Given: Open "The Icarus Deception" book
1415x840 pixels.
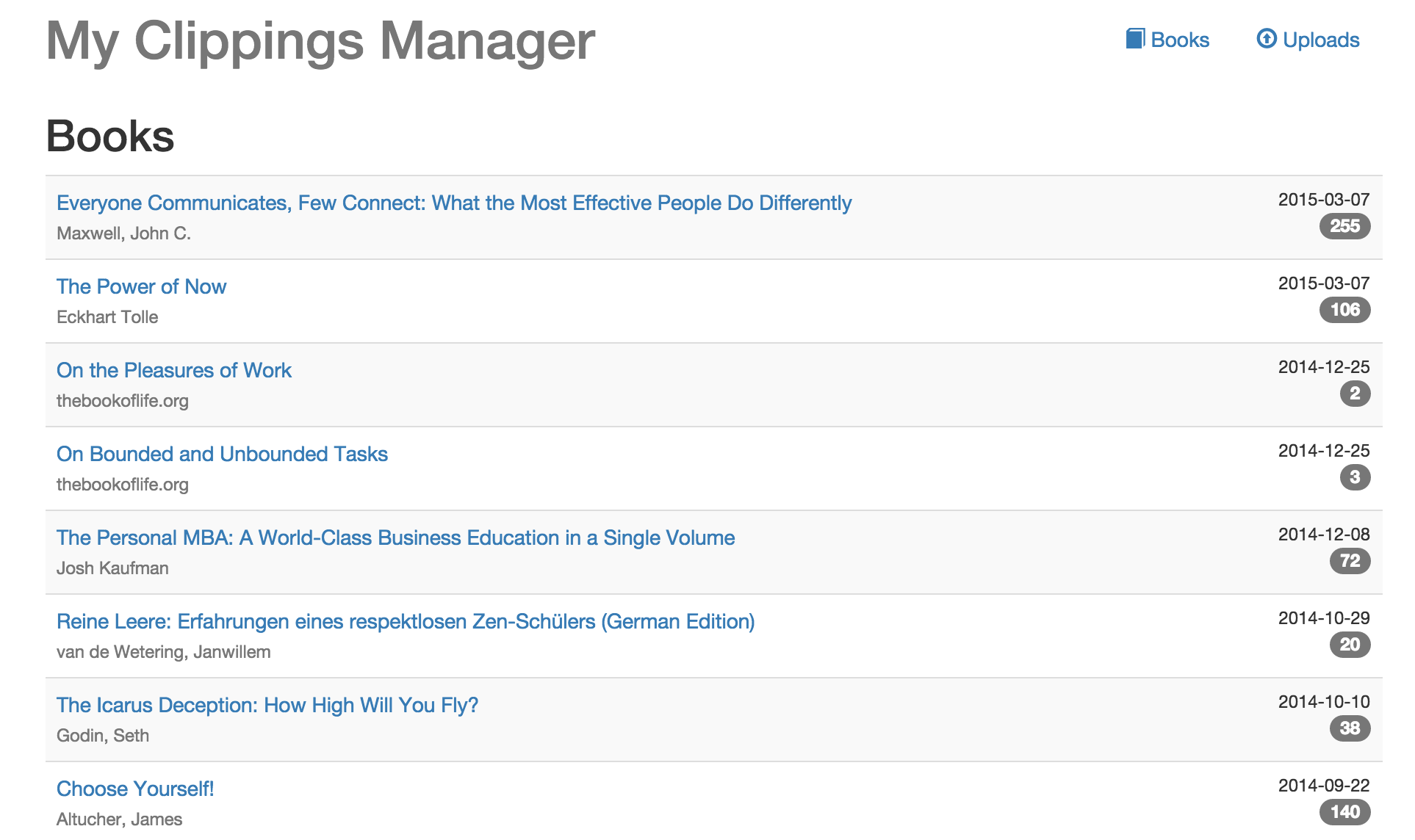Looking at the screenshot, I should click(267, 705).
